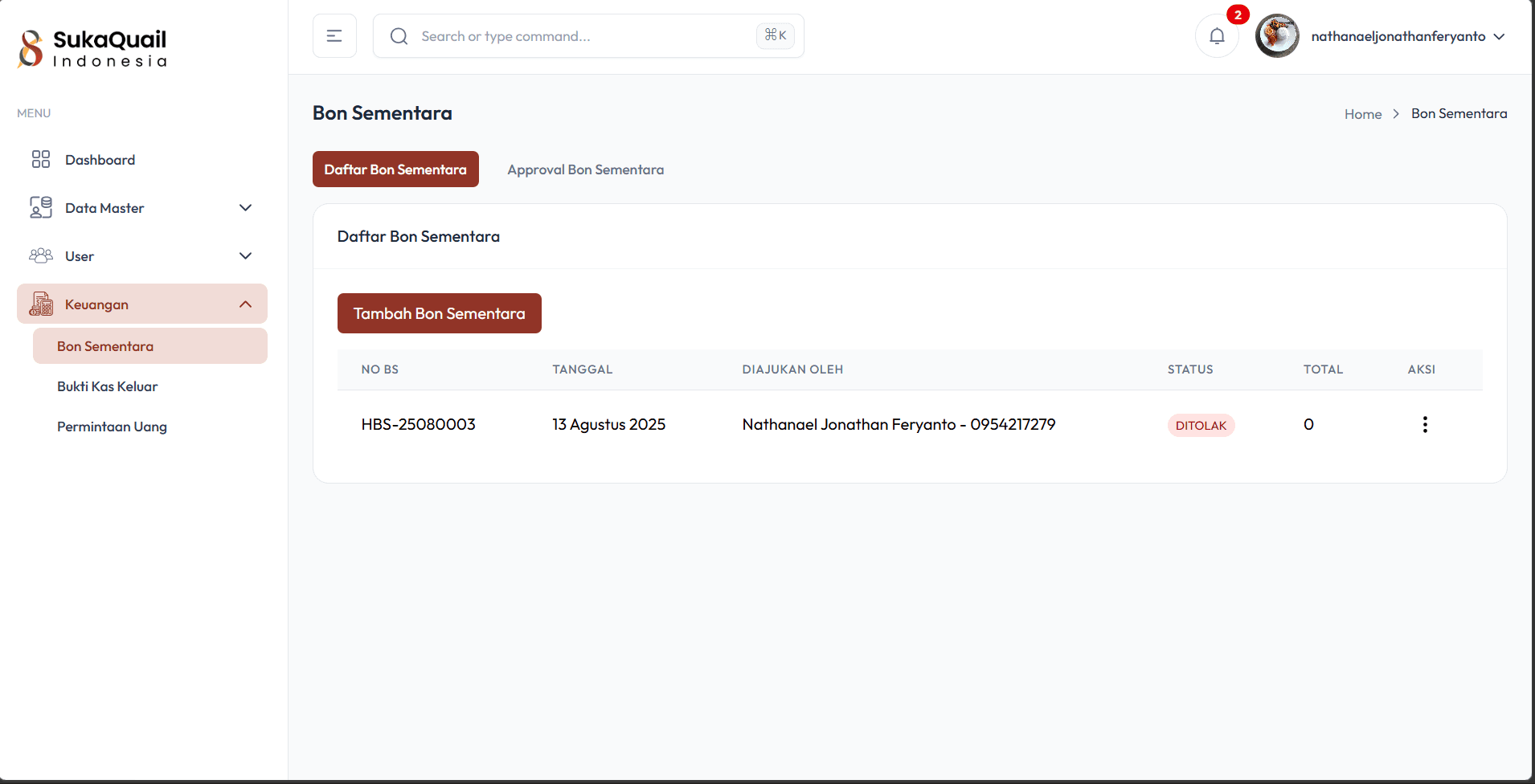Switch to the Daftar Bon Sementara tab
1535x784 pixels.
pyautogui.click(x=395, y=169)
